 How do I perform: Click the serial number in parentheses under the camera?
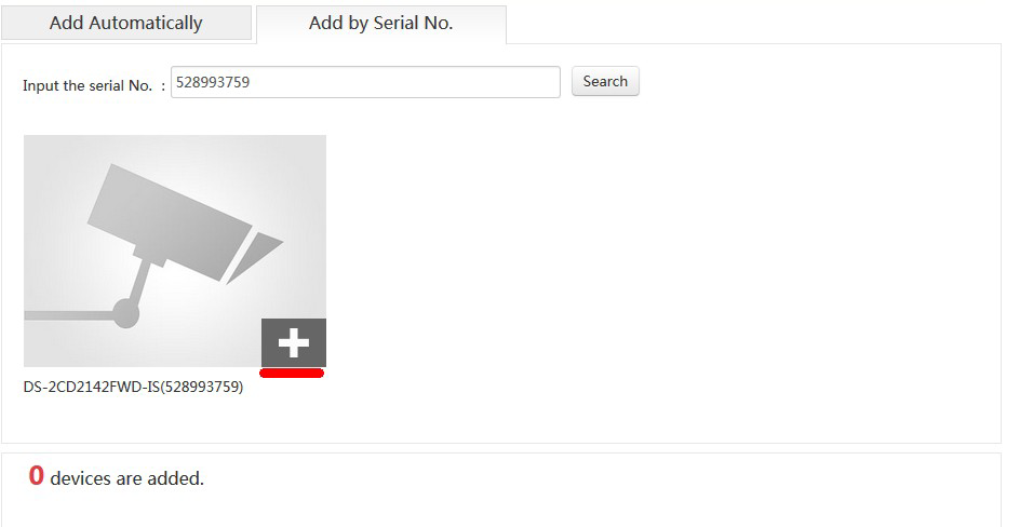202,387
